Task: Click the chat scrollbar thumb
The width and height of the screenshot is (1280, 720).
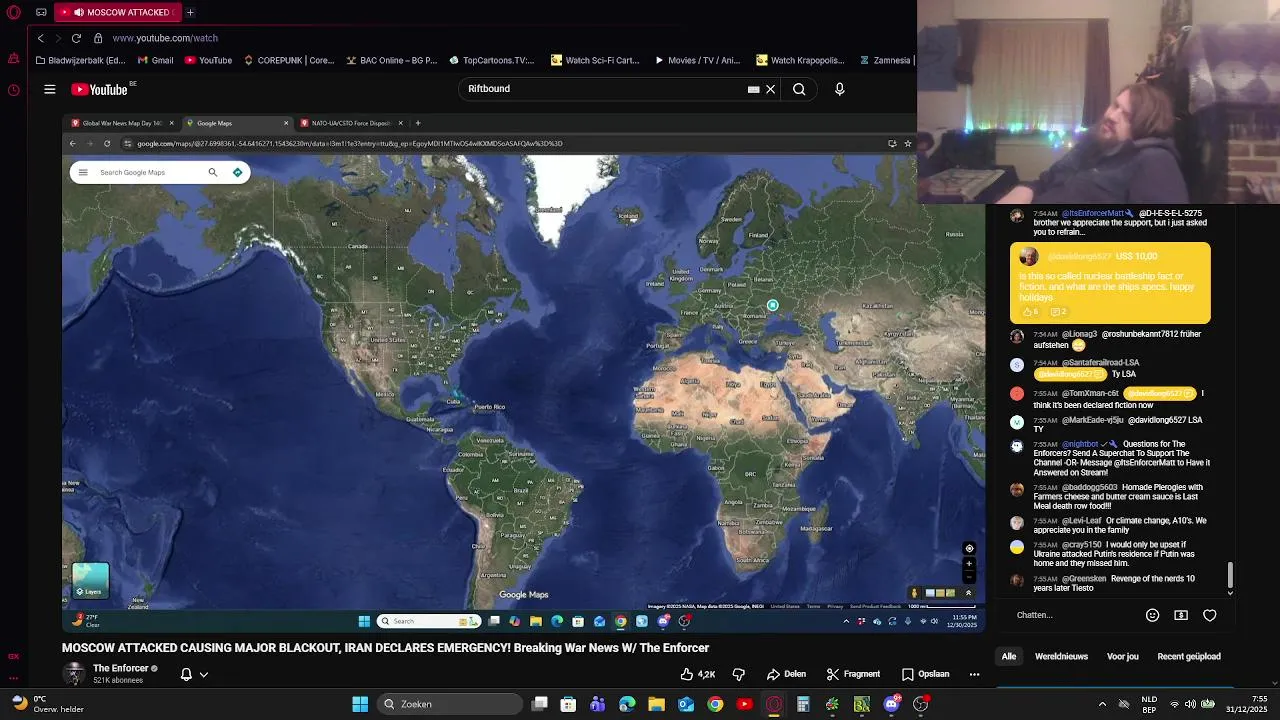Action: [1230, 575]
